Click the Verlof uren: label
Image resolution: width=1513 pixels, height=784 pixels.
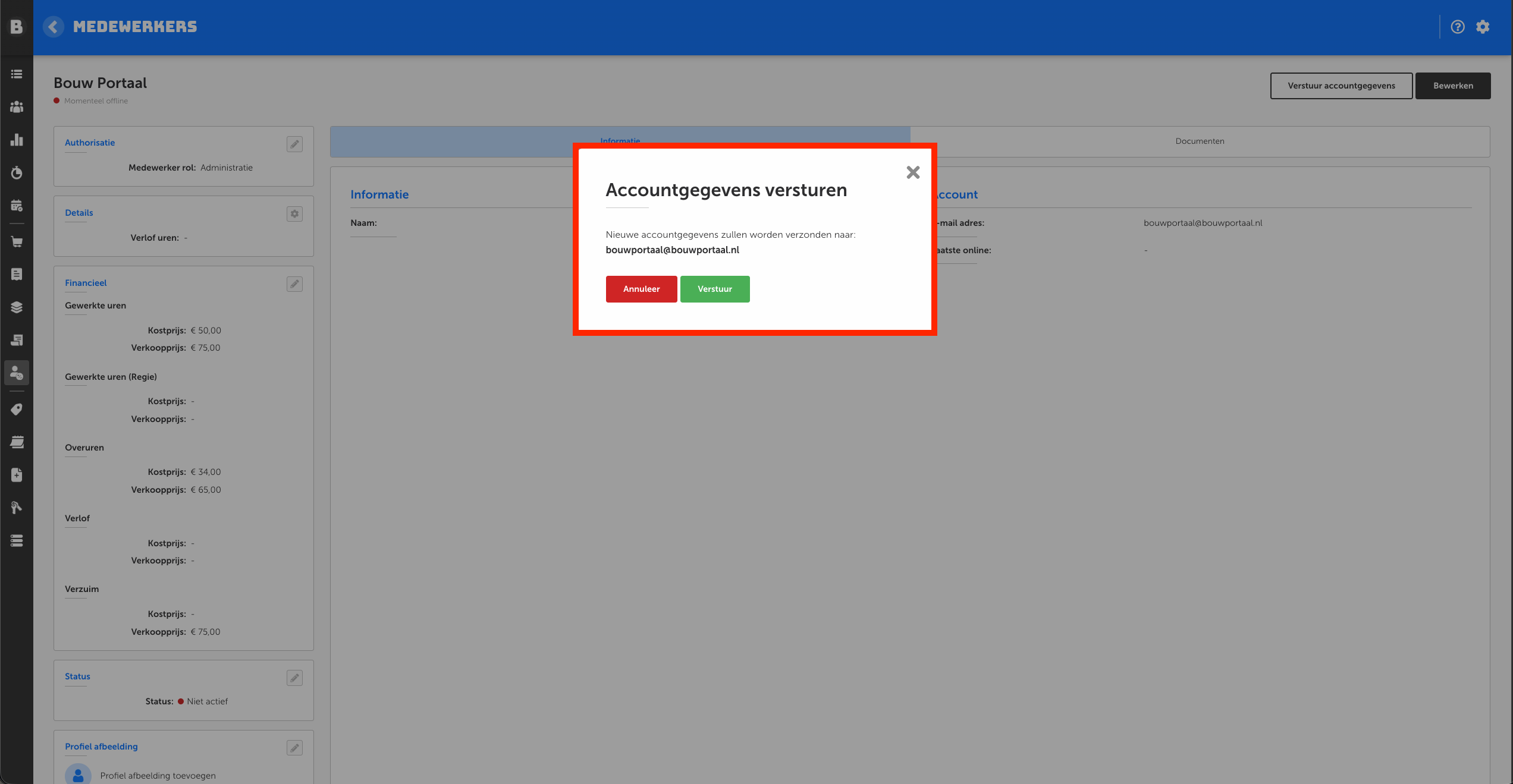(155, 238)
